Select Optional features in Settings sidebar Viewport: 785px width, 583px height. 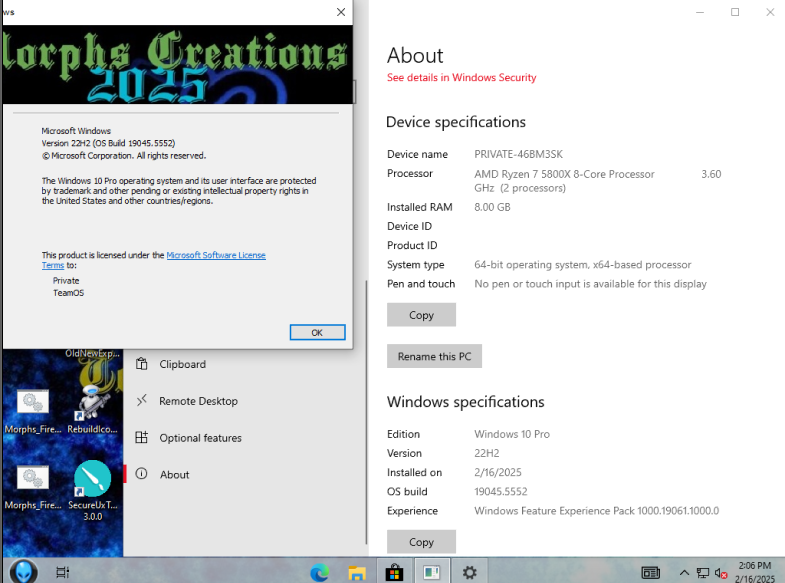(245, 438)
